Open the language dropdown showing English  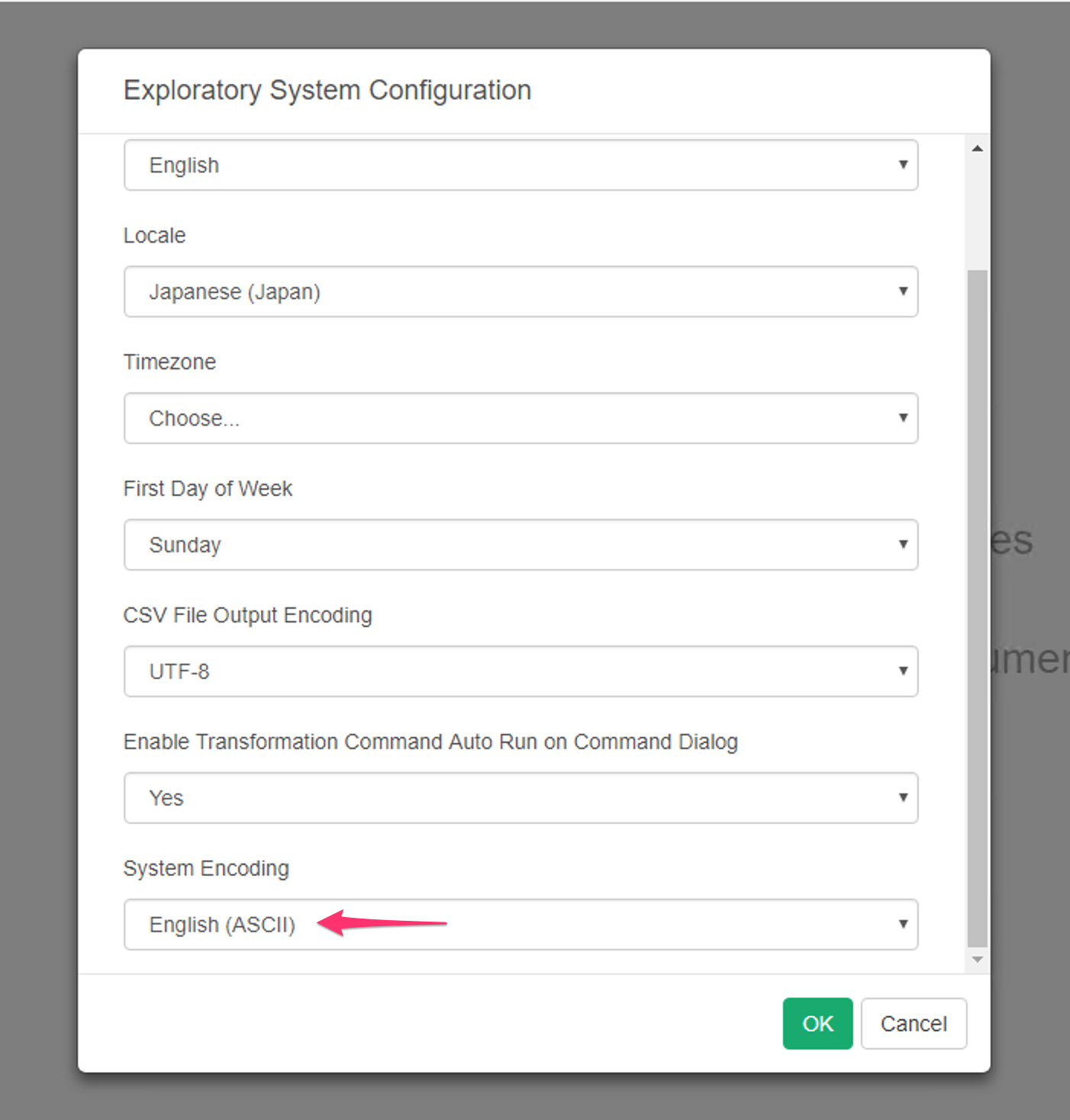[x=520, y=165]
